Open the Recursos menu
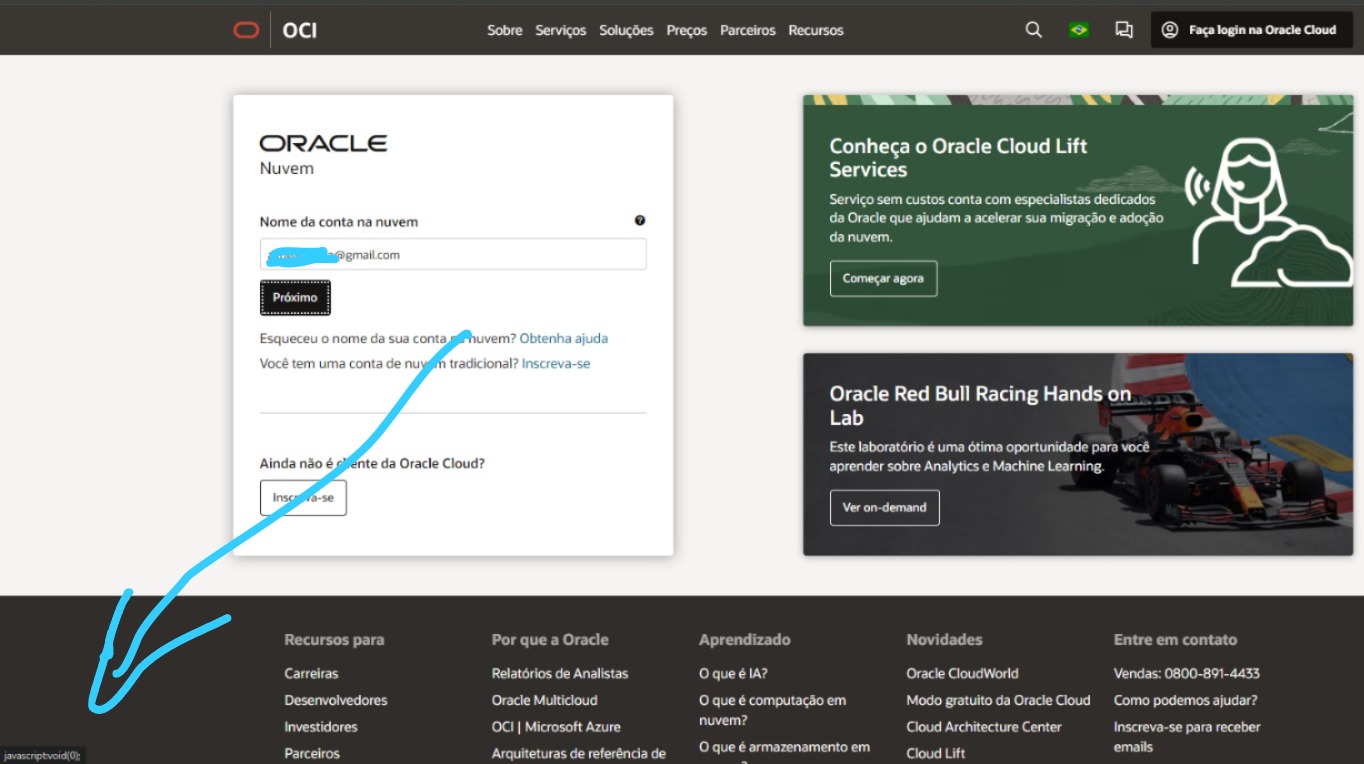The image size is (1364, 764). pos(816,30)
